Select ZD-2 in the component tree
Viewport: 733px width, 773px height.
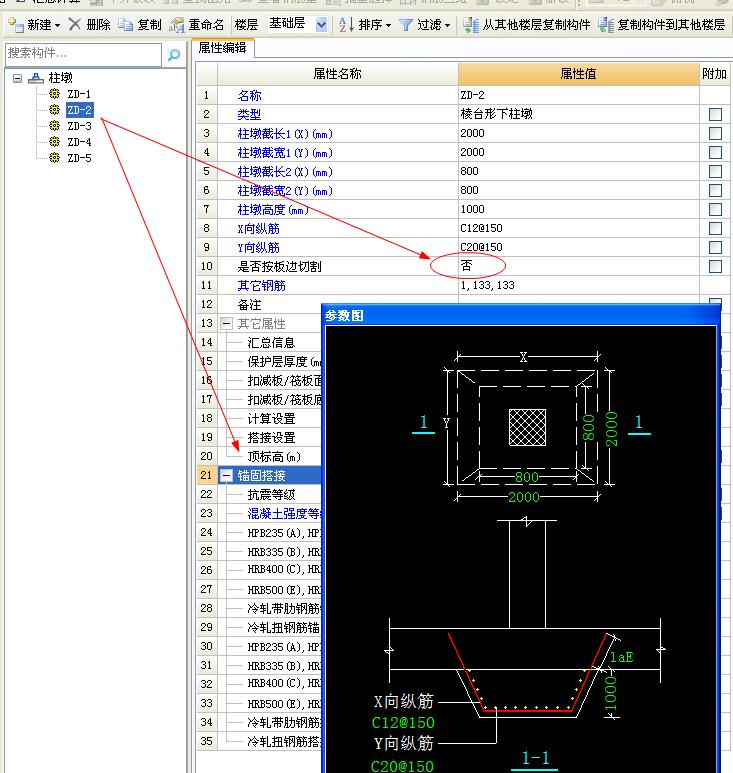click(x=79, y=109)
